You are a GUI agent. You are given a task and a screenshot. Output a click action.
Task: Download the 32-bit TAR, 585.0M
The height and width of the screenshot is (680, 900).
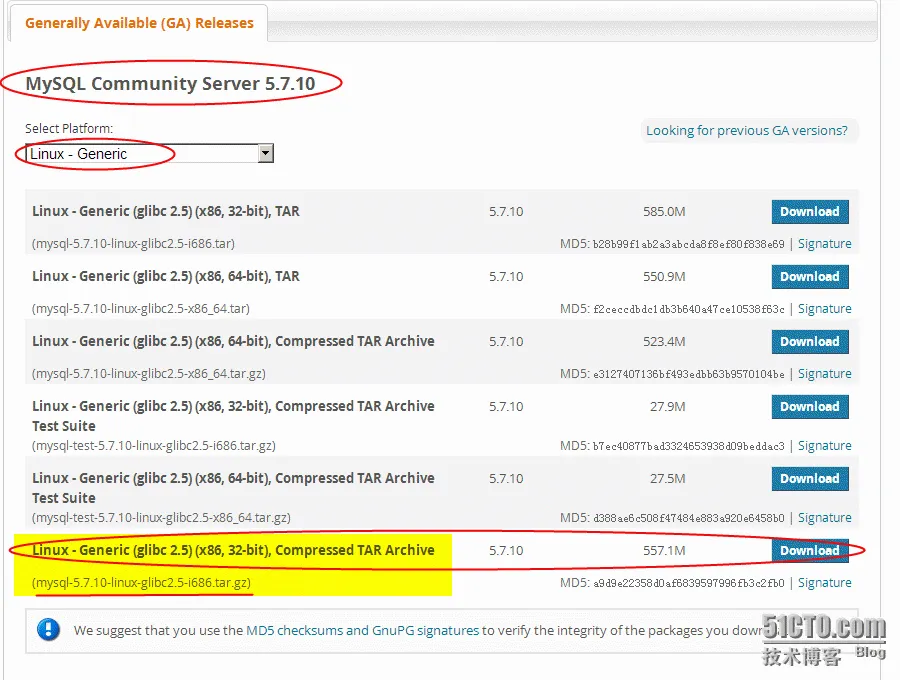810,212
